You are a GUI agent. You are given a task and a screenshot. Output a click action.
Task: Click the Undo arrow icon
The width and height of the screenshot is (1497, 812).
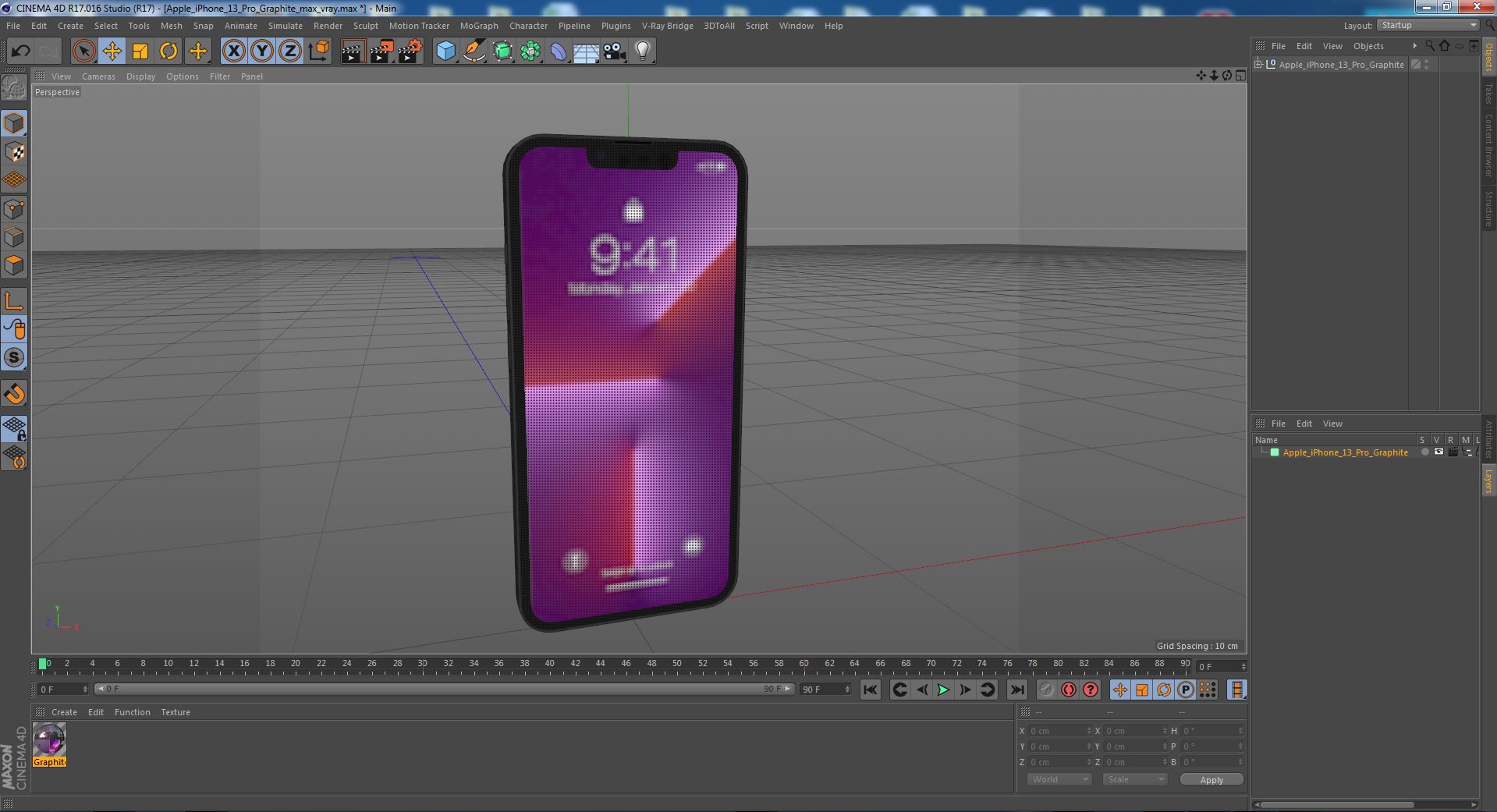(20, 51)
